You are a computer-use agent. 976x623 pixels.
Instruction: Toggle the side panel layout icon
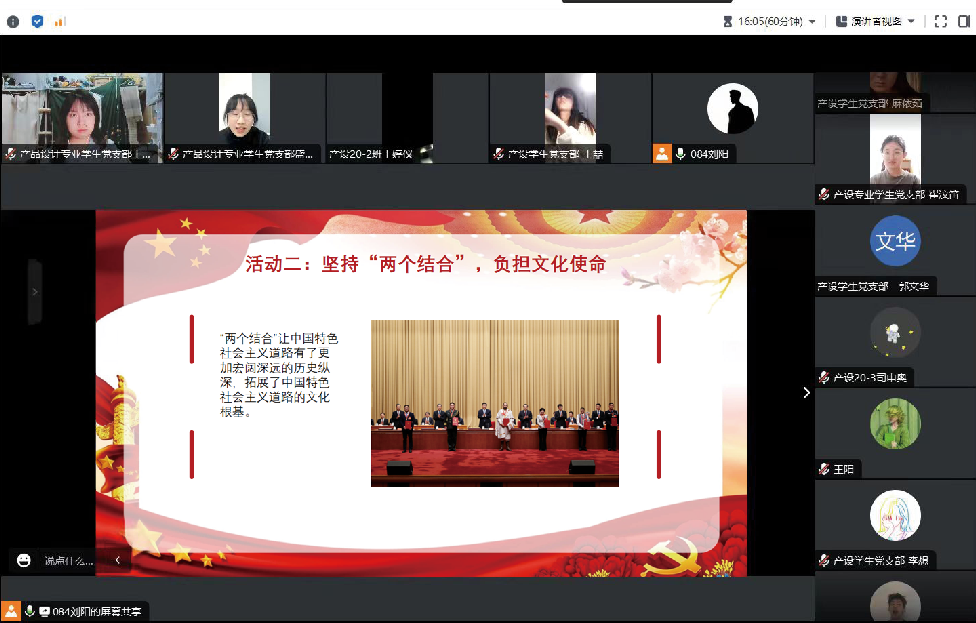click(x=963, y=21)
